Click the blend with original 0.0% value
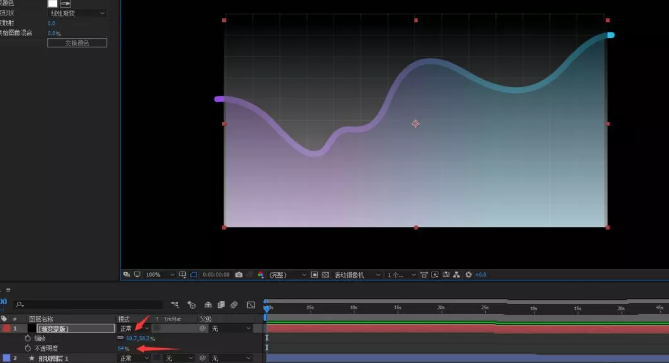This screenshot has height=363, width=669. [54, 33]
